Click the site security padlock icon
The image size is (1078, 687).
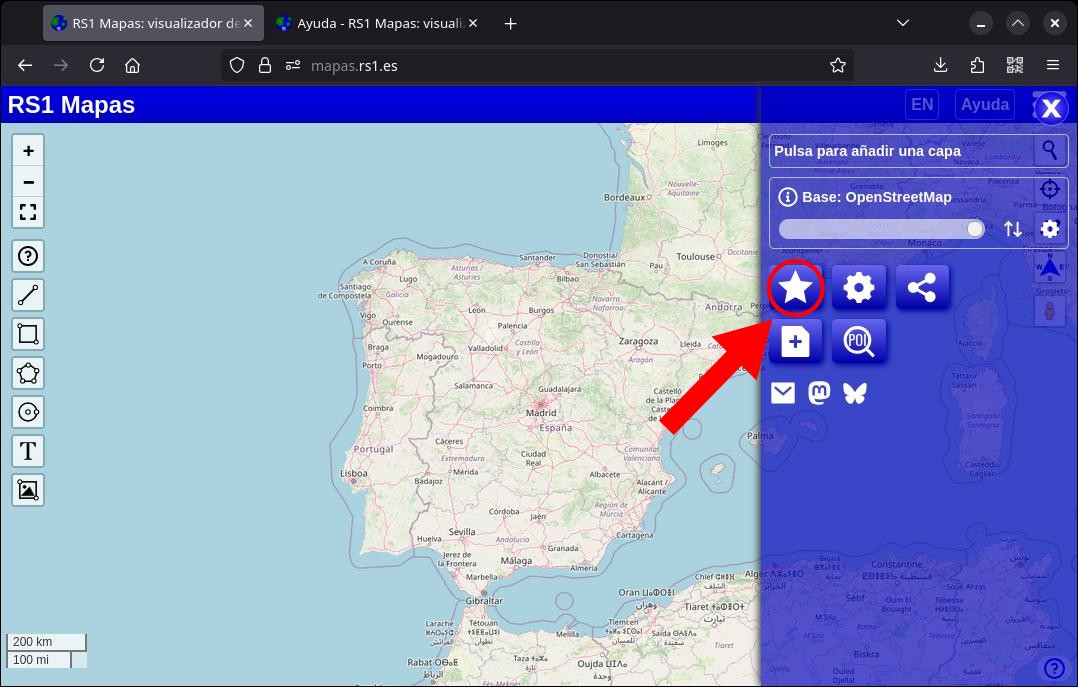point(265,65)
